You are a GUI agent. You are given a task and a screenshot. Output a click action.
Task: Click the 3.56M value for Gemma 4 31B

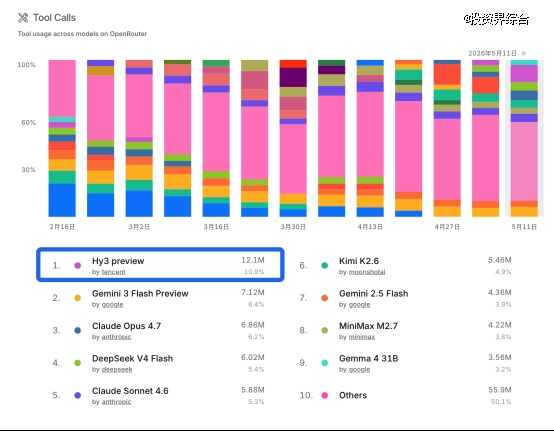pyautogui.click(x=500, y=358)
